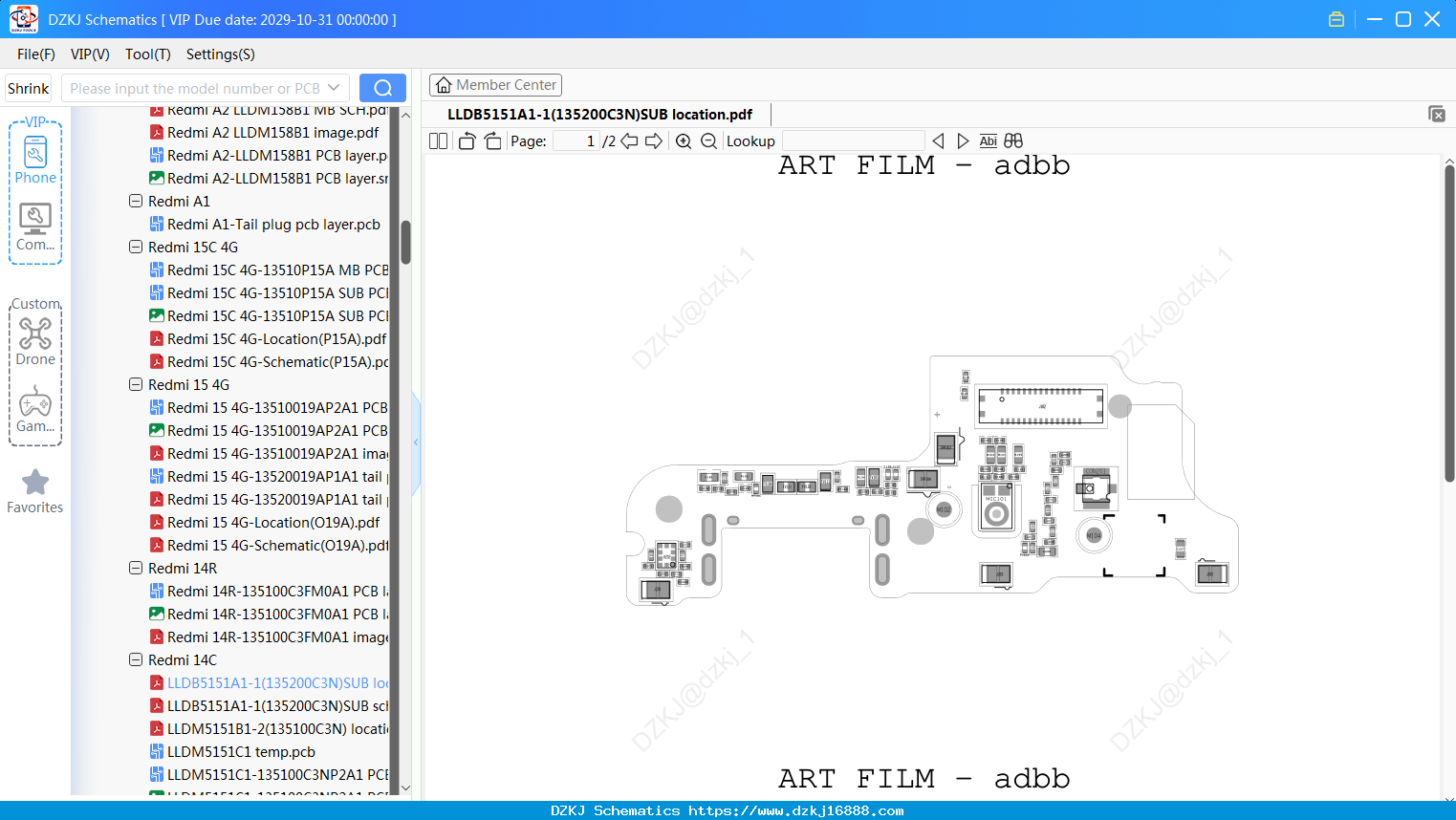This screenshot has height=820, width=1456.
Task: Open Redmi 15 4G-Schematic(O19A).pdf
Action: click(x=270, y=546)
